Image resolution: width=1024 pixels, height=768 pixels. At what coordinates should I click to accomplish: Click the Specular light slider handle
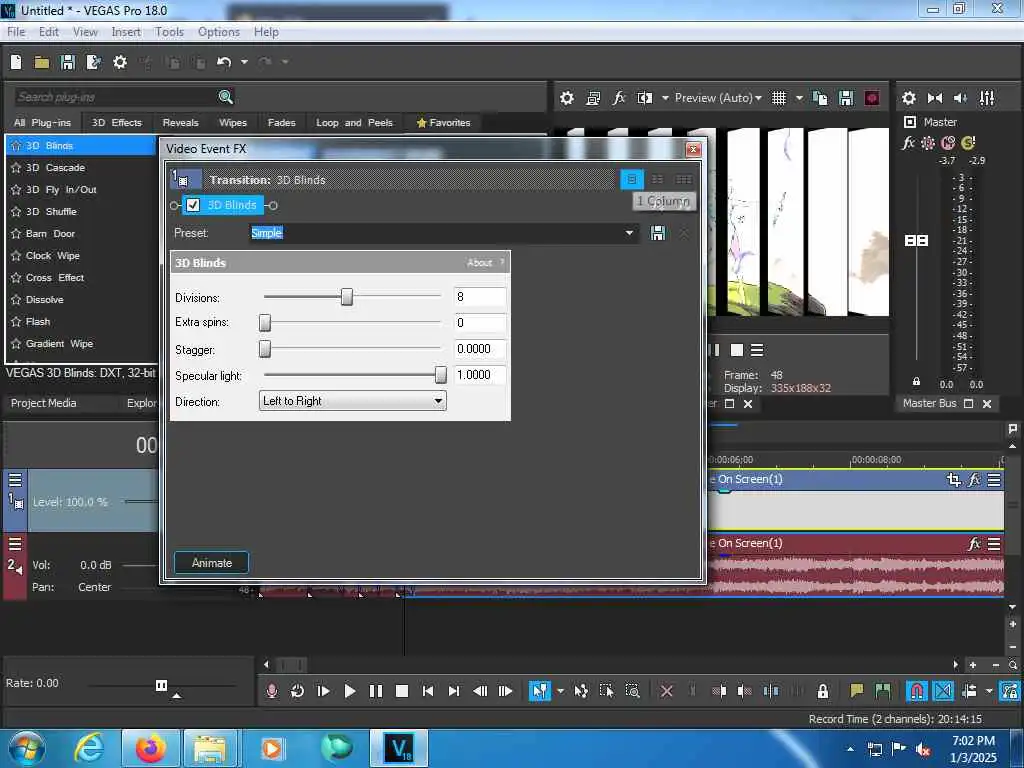coord(441,375)
